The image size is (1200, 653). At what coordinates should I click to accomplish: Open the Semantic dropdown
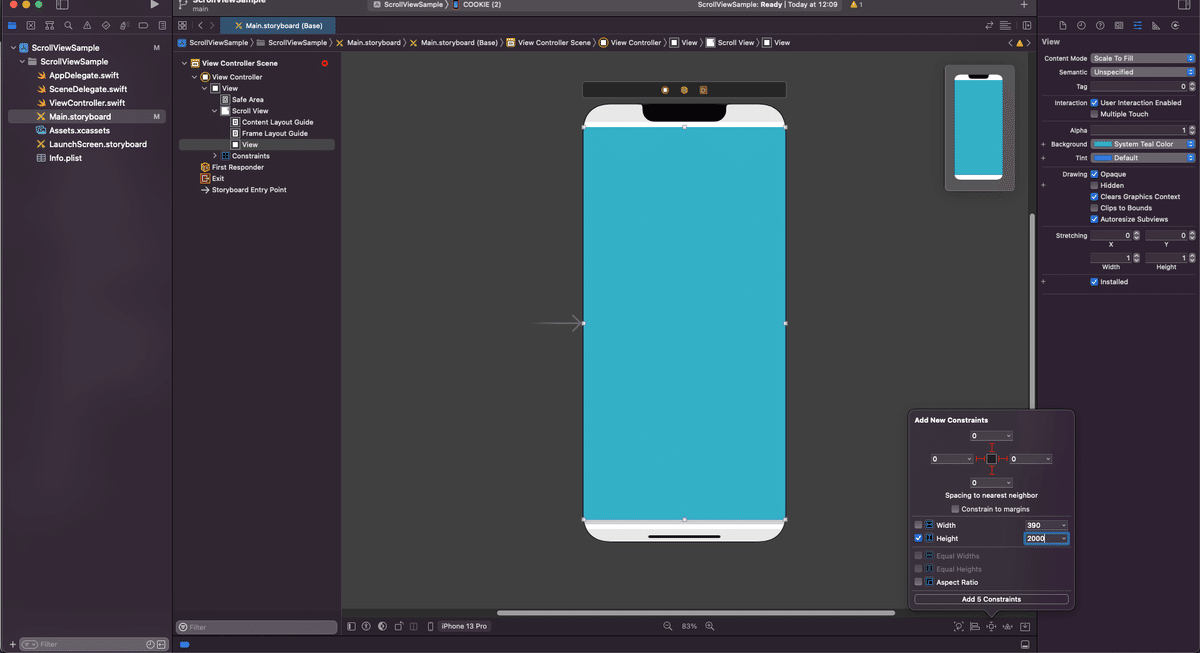pyautogui.click(x=1143, y=72)
